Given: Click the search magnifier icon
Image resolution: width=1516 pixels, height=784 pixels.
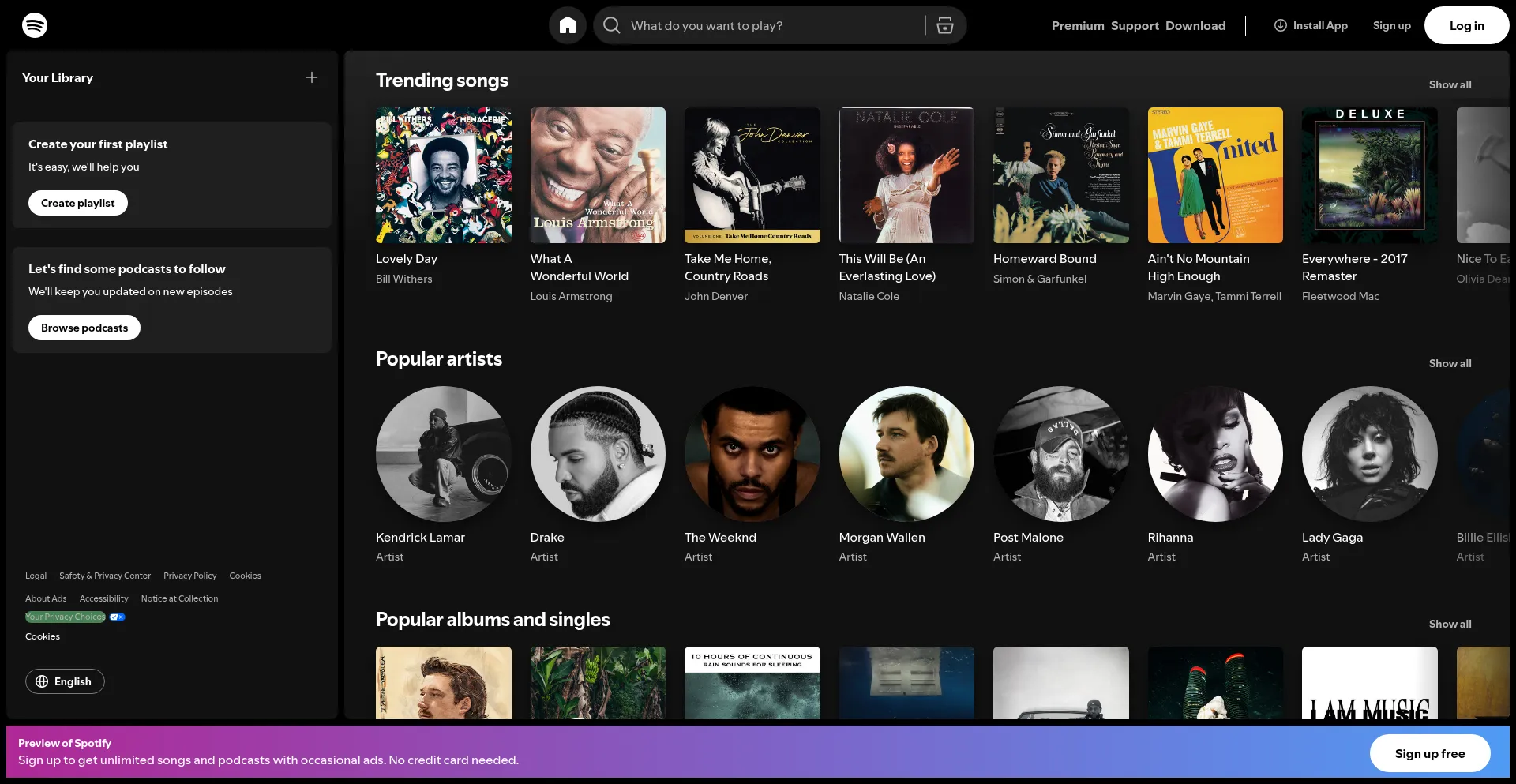Looking at the screenshot, I should pos(612,25).
